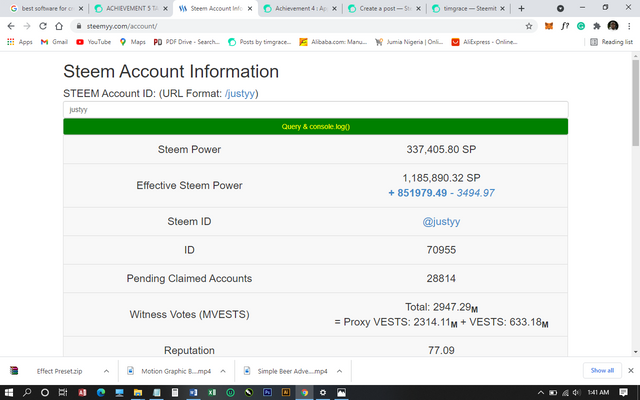Open Task View in the taskbar
Viewport: 640px width, 400px height.
[x=63, y=392]
